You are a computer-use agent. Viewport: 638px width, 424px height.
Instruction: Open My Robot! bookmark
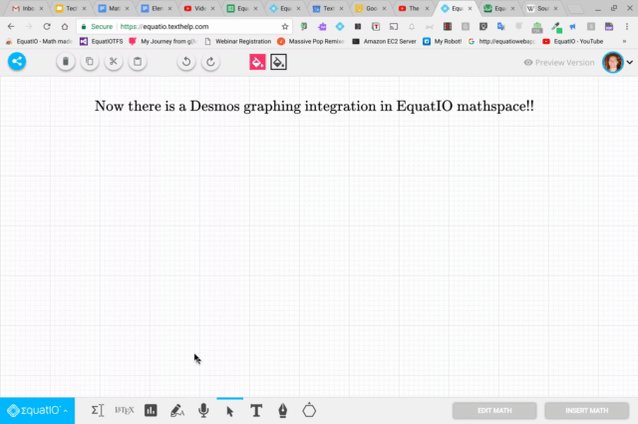(x=442, y=42)
